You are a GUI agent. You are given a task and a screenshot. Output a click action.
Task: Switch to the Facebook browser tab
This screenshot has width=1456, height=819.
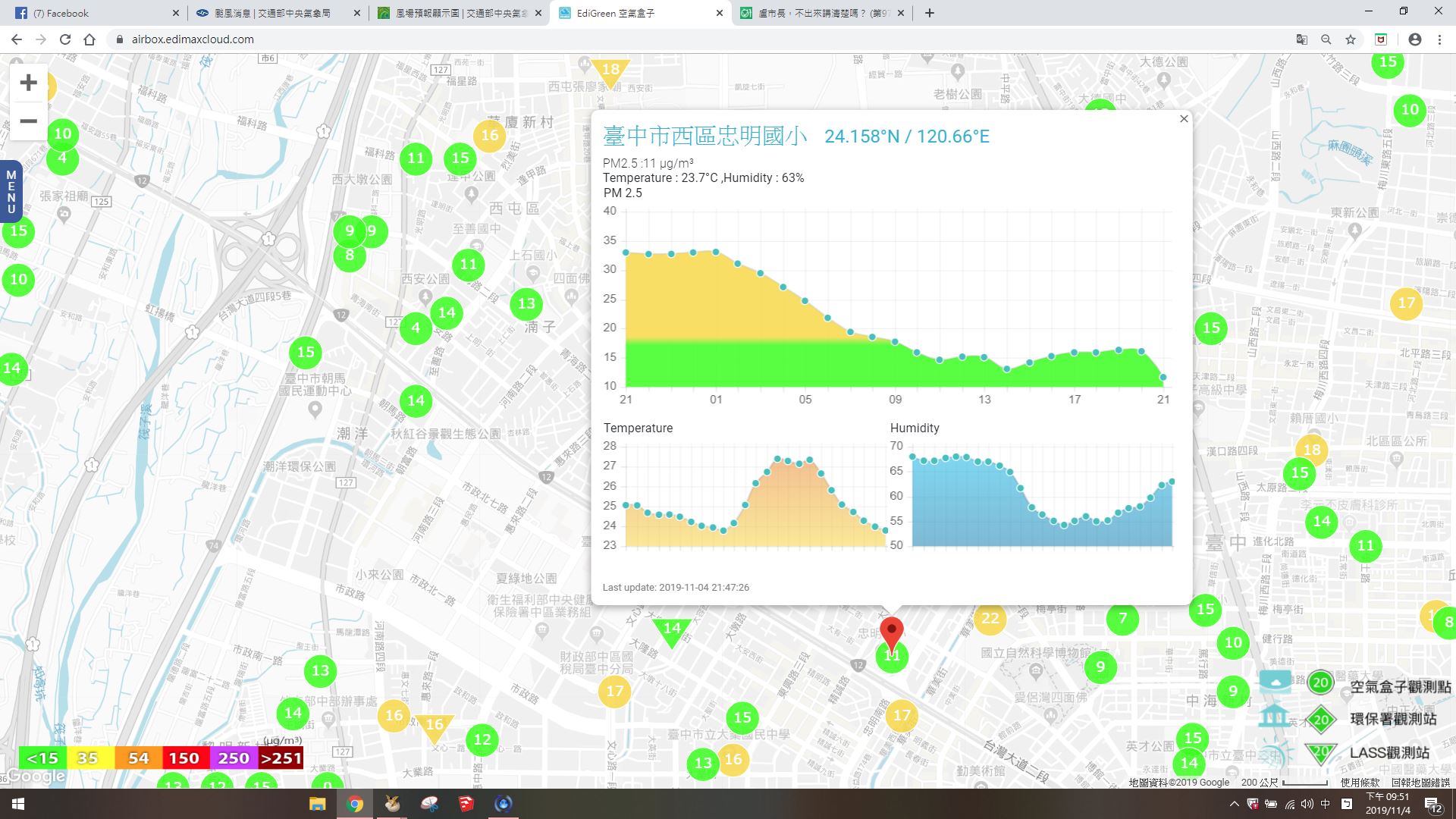(x=95, y=13)
